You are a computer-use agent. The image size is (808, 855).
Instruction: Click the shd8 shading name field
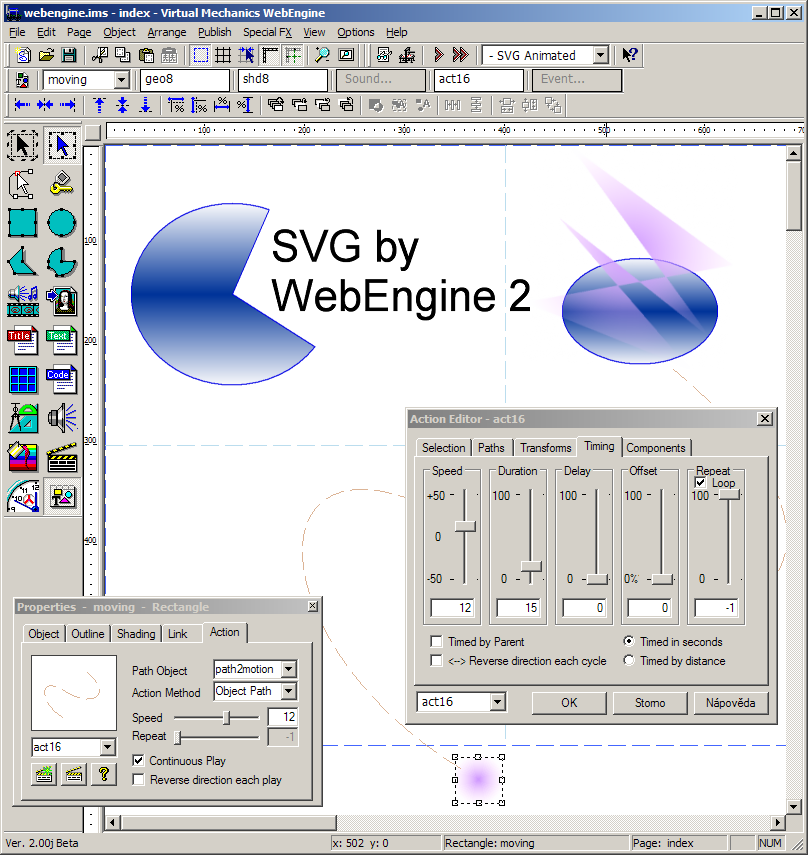(282, 80)
